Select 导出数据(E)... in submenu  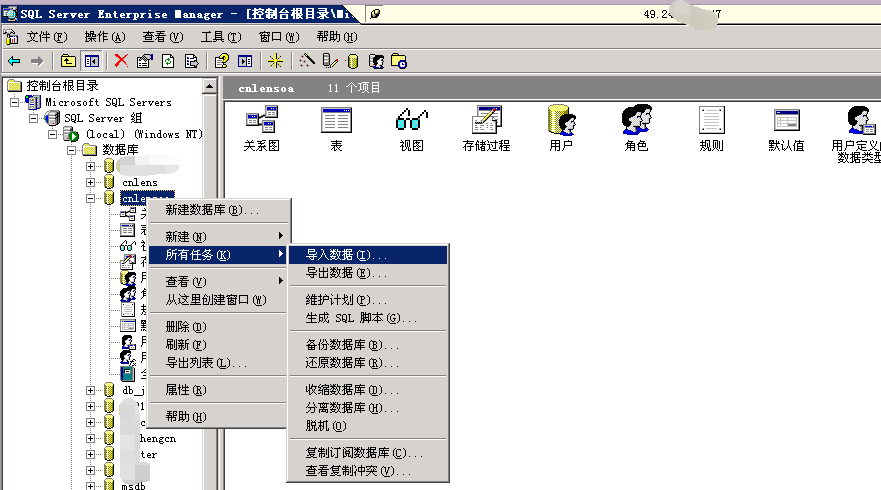tap(368, 273)
